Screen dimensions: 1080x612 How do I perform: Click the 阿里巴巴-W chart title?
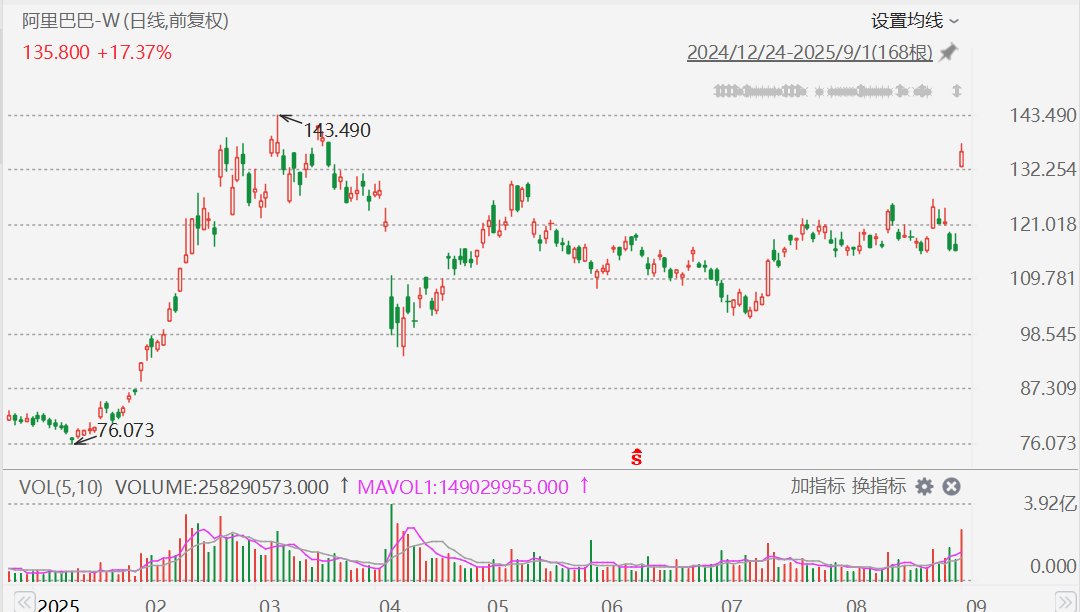125,21
